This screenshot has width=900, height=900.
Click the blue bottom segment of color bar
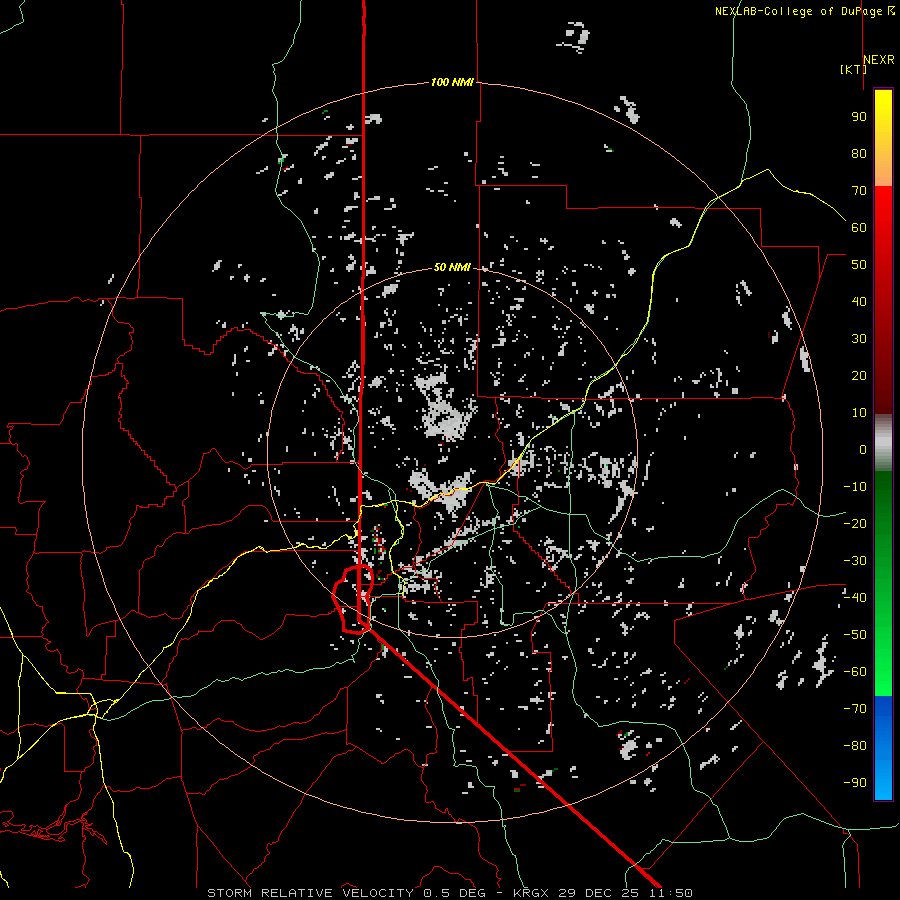click(x=883, y=748)
